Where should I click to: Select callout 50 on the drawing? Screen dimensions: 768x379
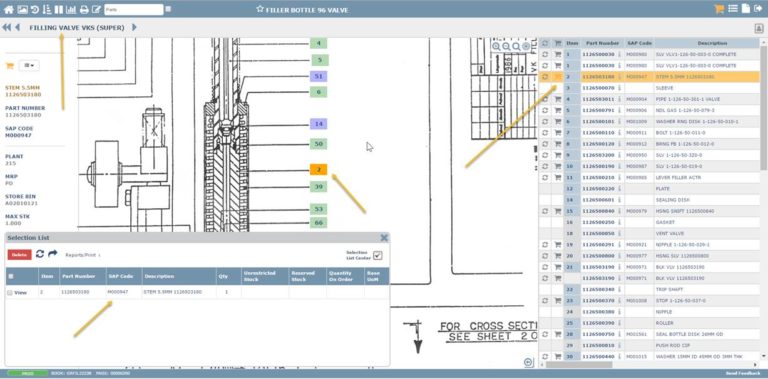[318, 144]
